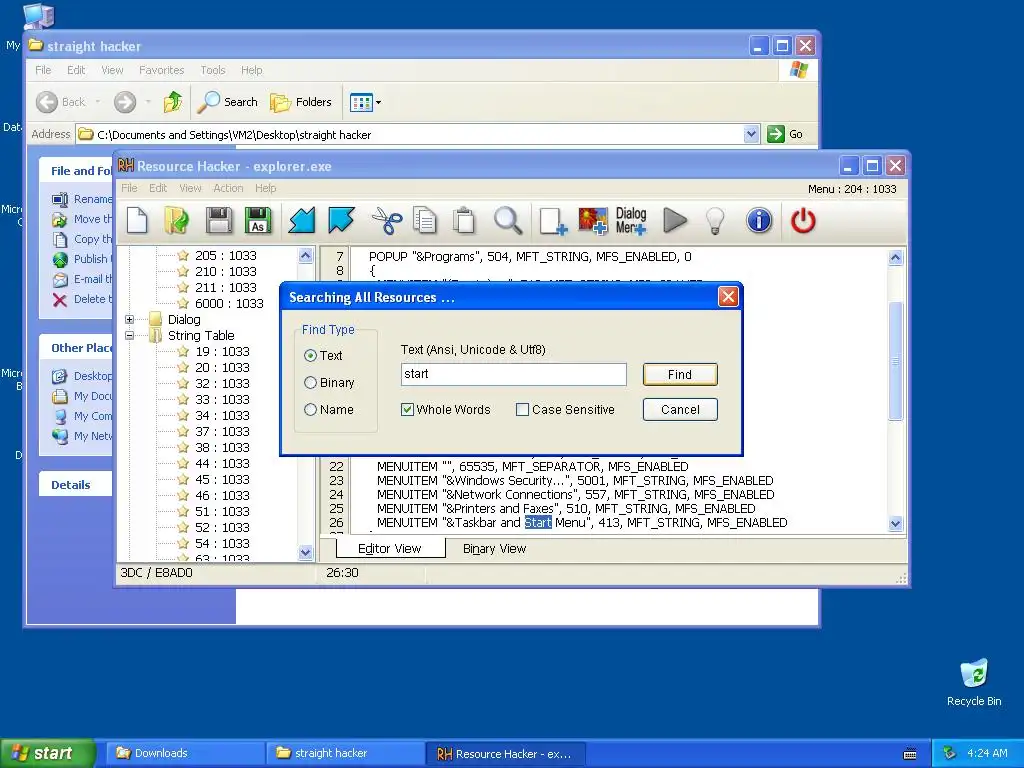Screen dimensions: 1024x768
Task: Click the light bulb icon
Action: pyautogui.click(x=715, y=221)
